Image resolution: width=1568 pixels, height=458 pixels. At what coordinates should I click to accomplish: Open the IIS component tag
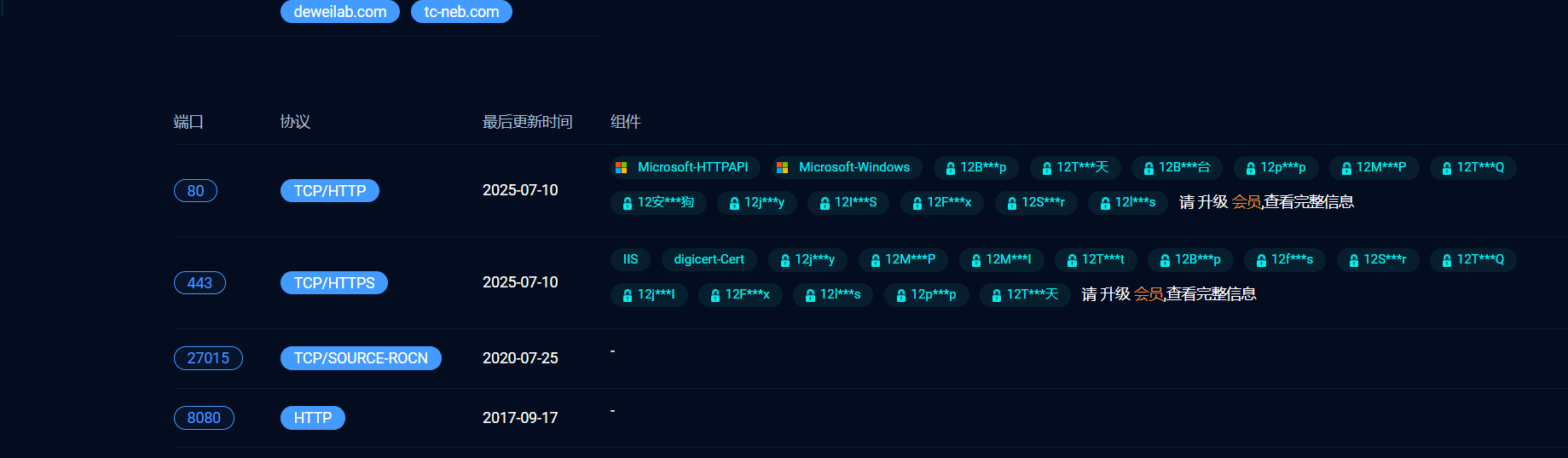click(x=630, y=259)
